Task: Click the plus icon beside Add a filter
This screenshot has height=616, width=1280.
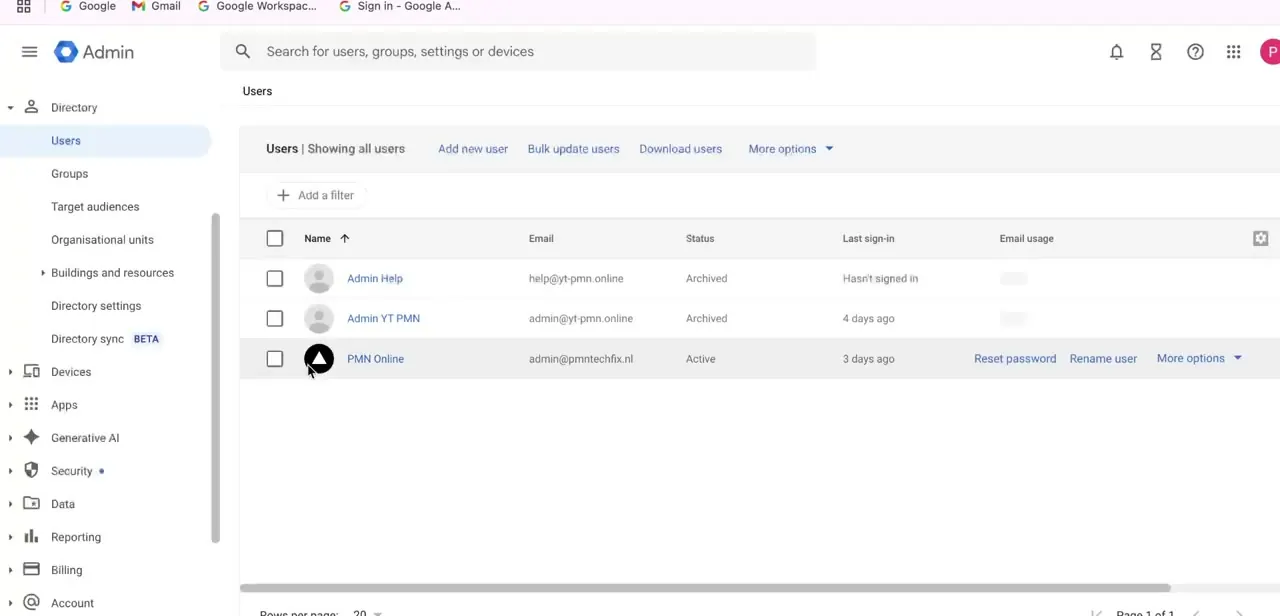Action: pos(283,195)
